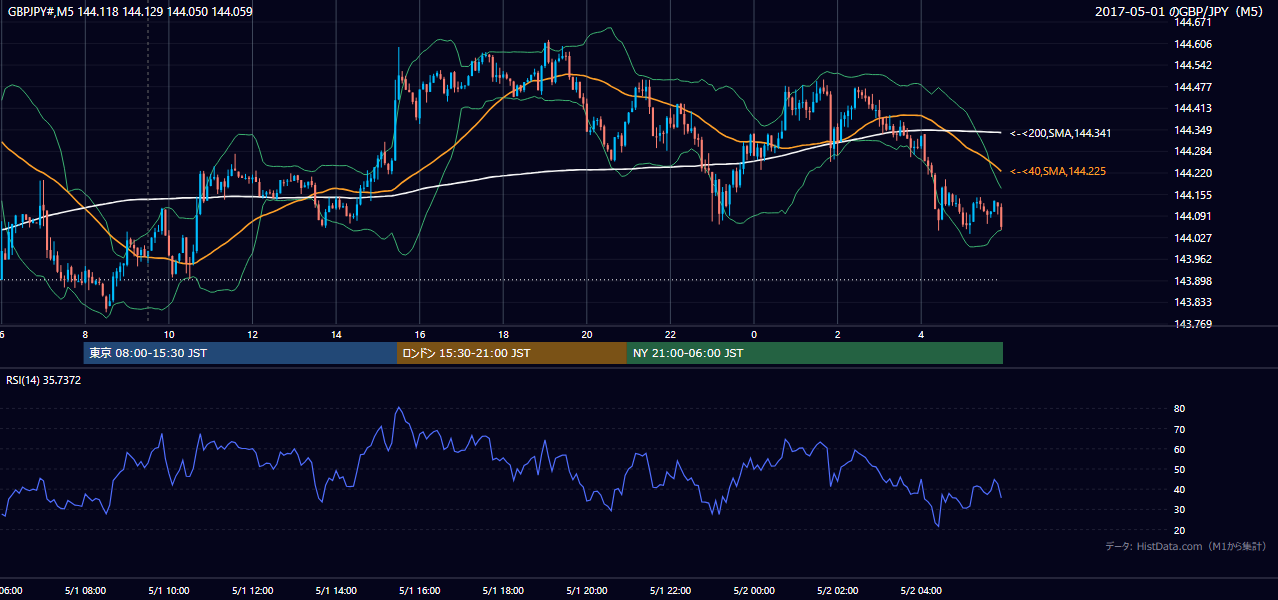Viewport: 1278px width, 600px height.
Task: Click RSI scale value 60
Action: click(x=1179, y=449)
